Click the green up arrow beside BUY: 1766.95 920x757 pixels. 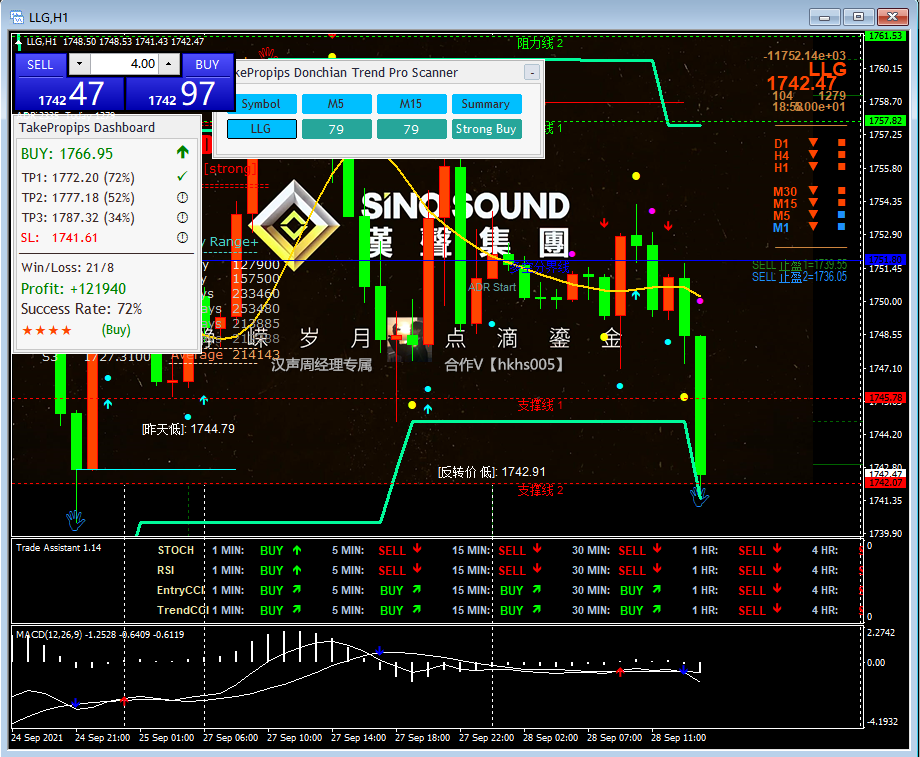tap(182, 153)
